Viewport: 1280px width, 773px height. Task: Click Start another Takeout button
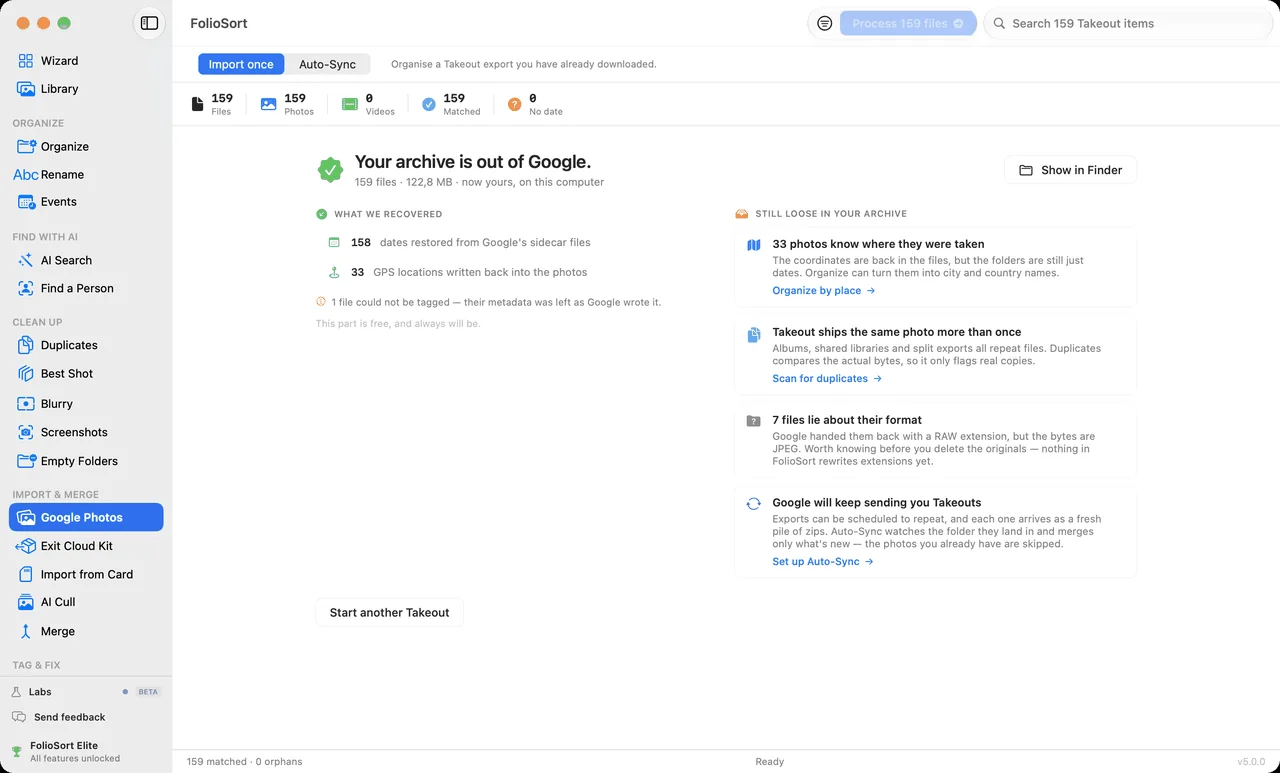390,612
